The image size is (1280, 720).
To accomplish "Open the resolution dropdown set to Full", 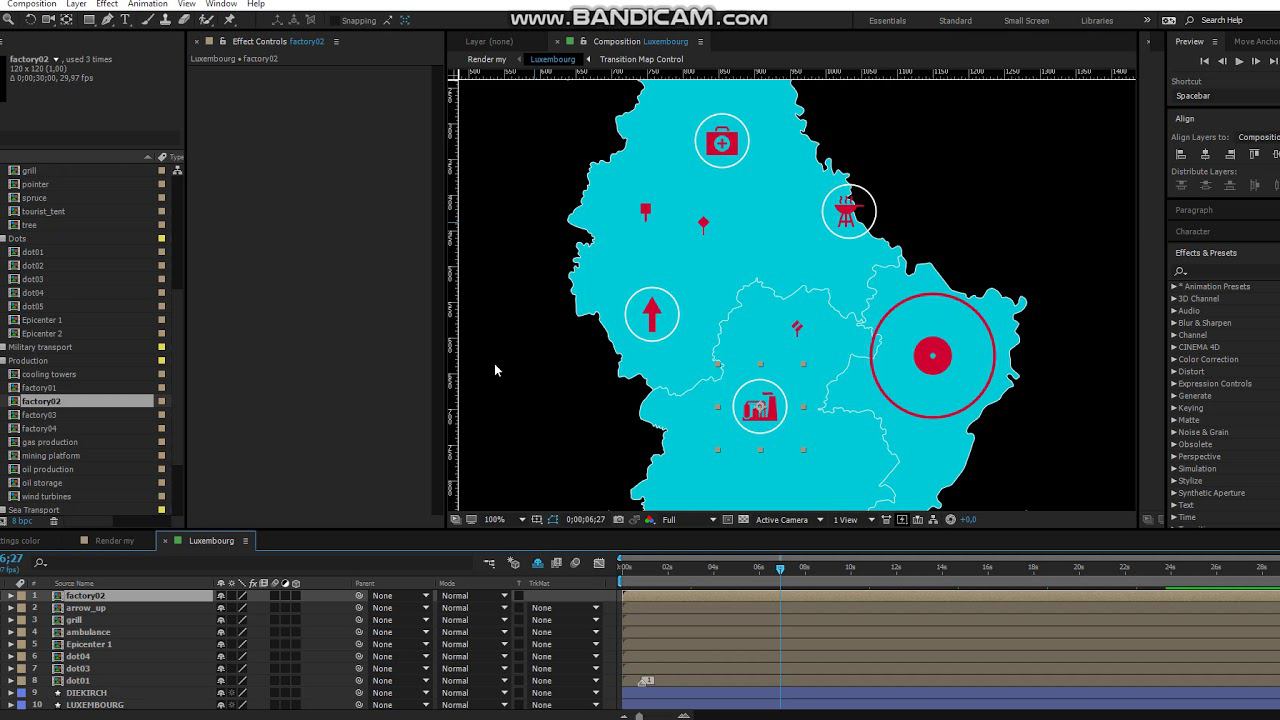I will tap(689, 520).
